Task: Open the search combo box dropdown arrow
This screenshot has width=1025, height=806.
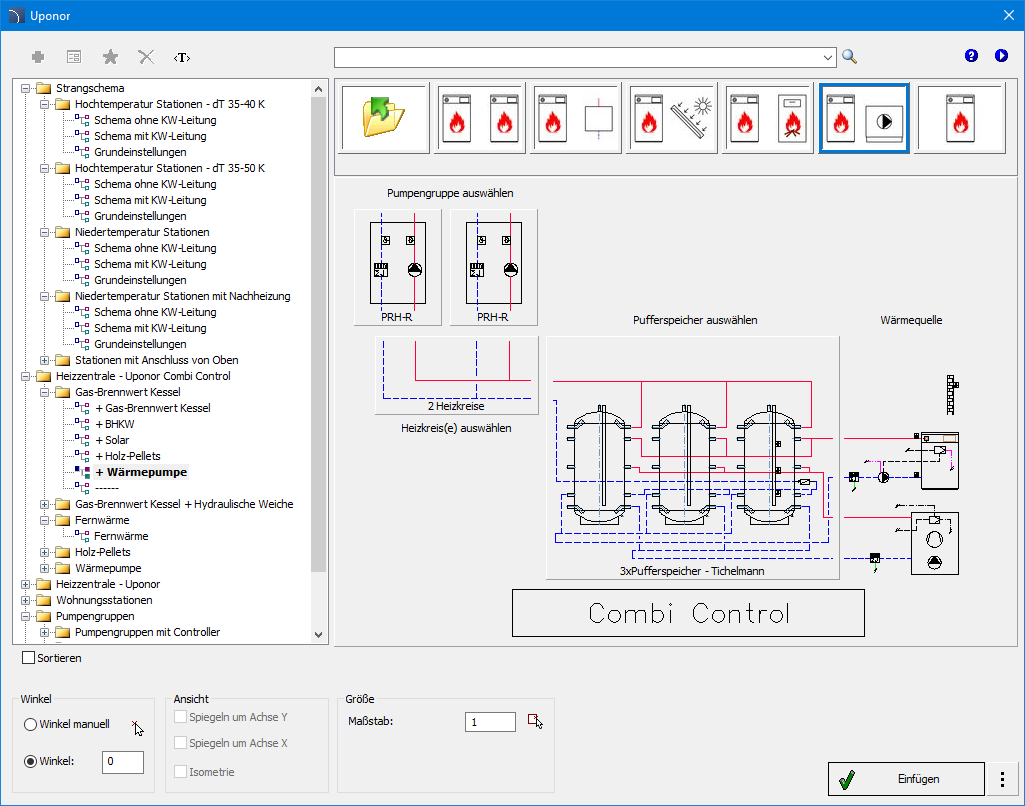Action: coord(827,57)
